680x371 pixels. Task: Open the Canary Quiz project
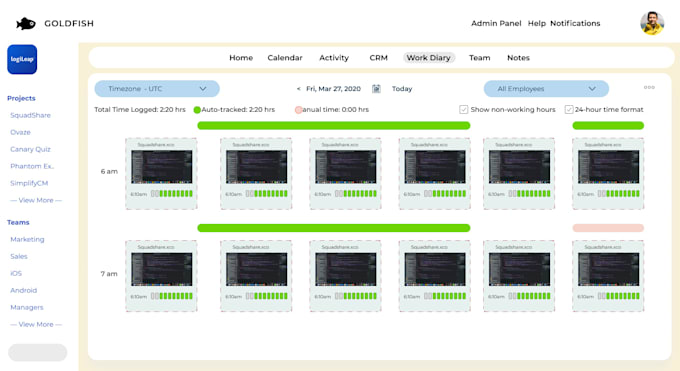tap(30, 149)
